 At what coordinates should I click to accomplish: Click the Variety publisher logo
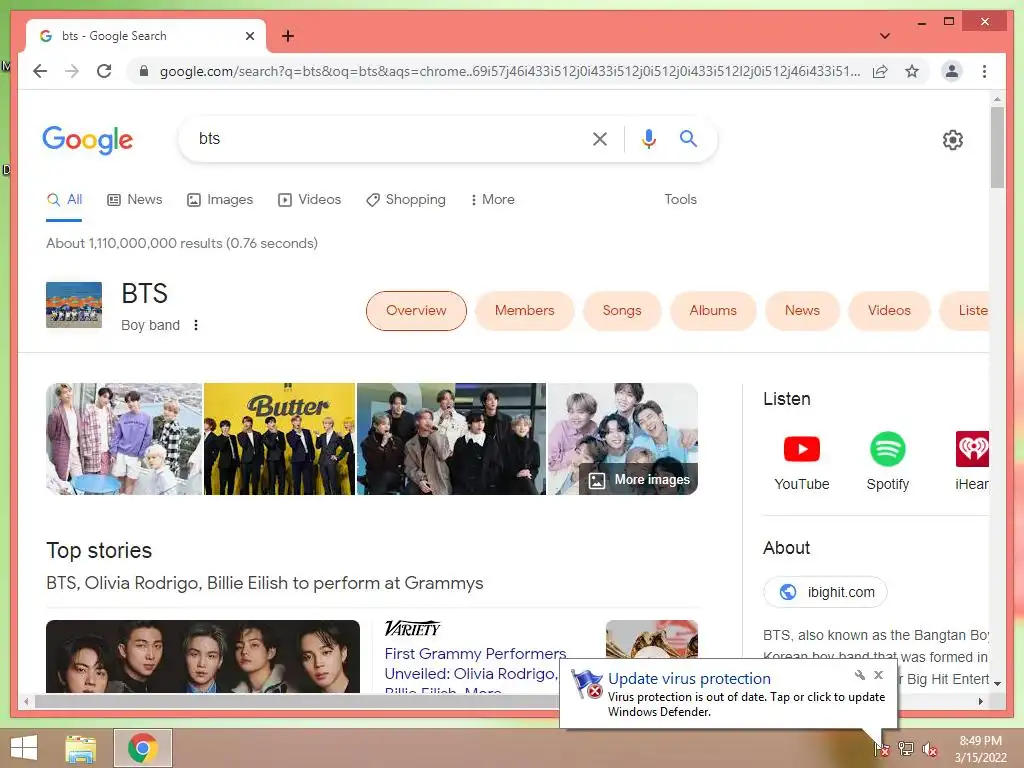point(412,628)
